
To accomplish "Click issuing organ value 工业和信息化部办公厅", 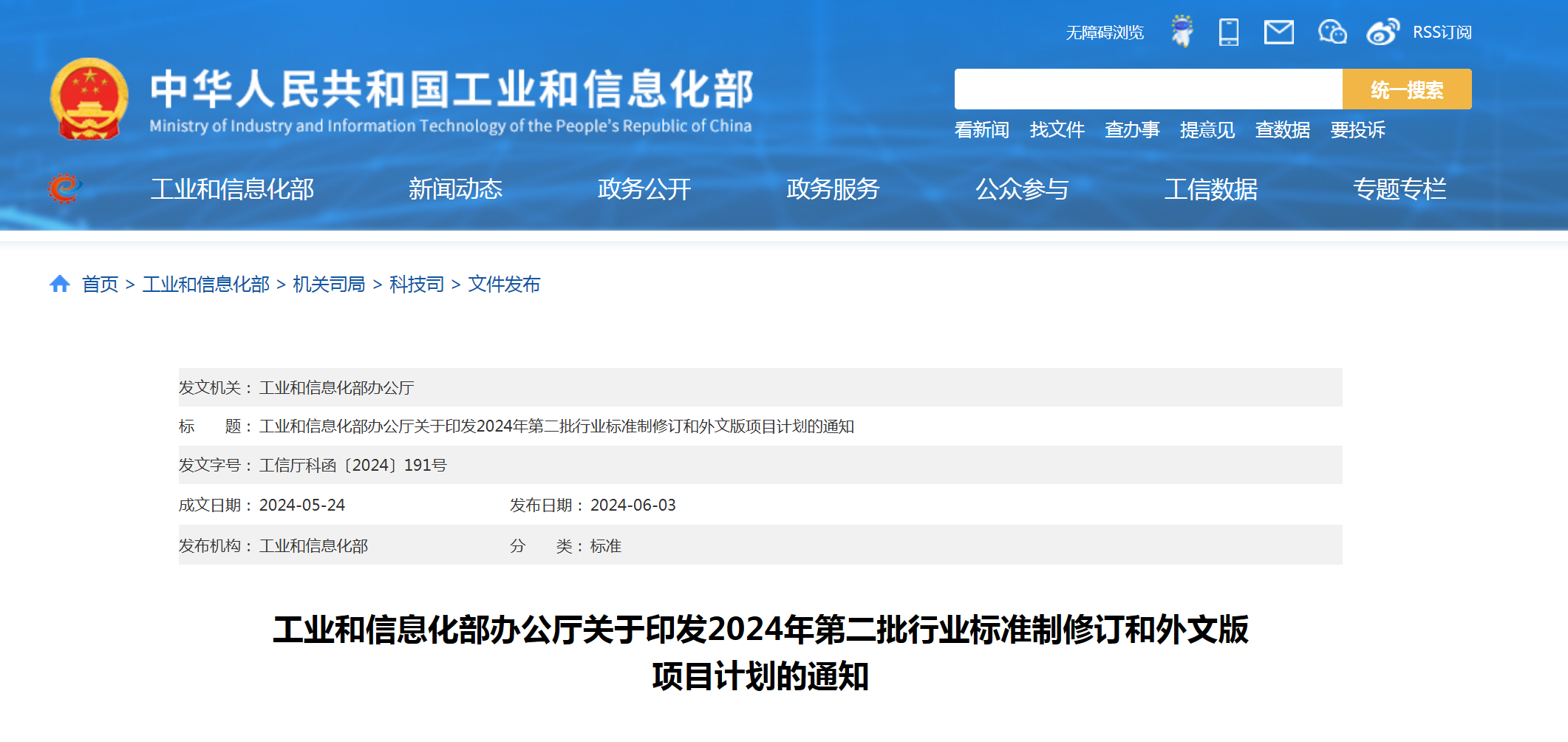I will coord(336,388).
